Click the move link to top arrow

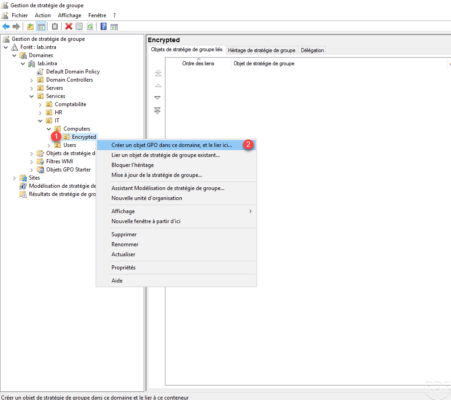[158, 73]
